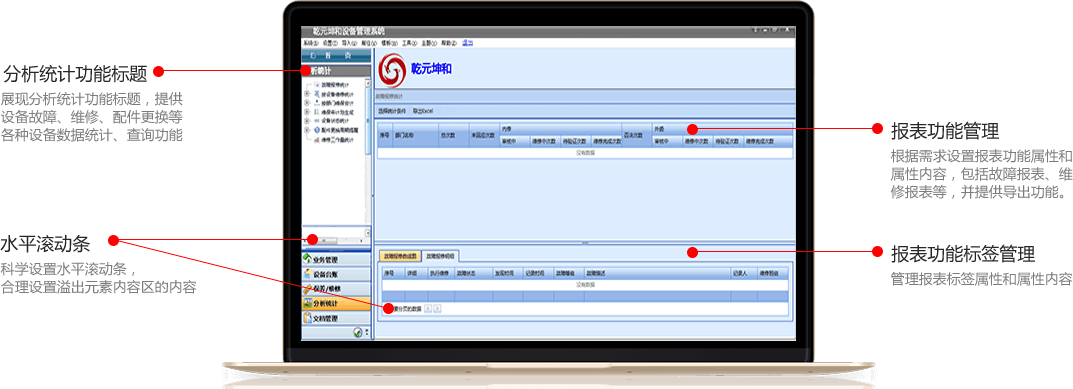Open the 业务管理 navigation panel icon
Viewport: 1073px width, 389px height.
coord(307,259)
